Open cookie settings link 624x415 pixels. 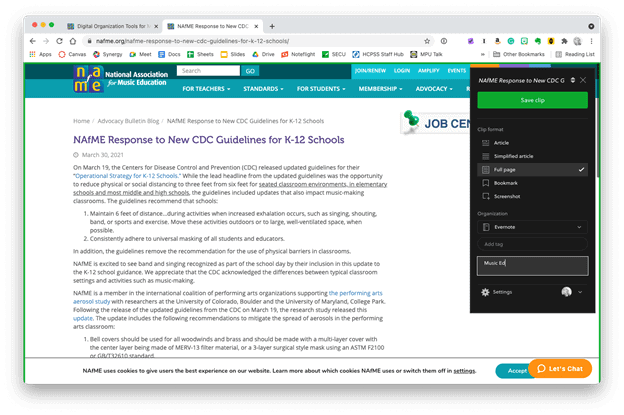coord(464,371)
